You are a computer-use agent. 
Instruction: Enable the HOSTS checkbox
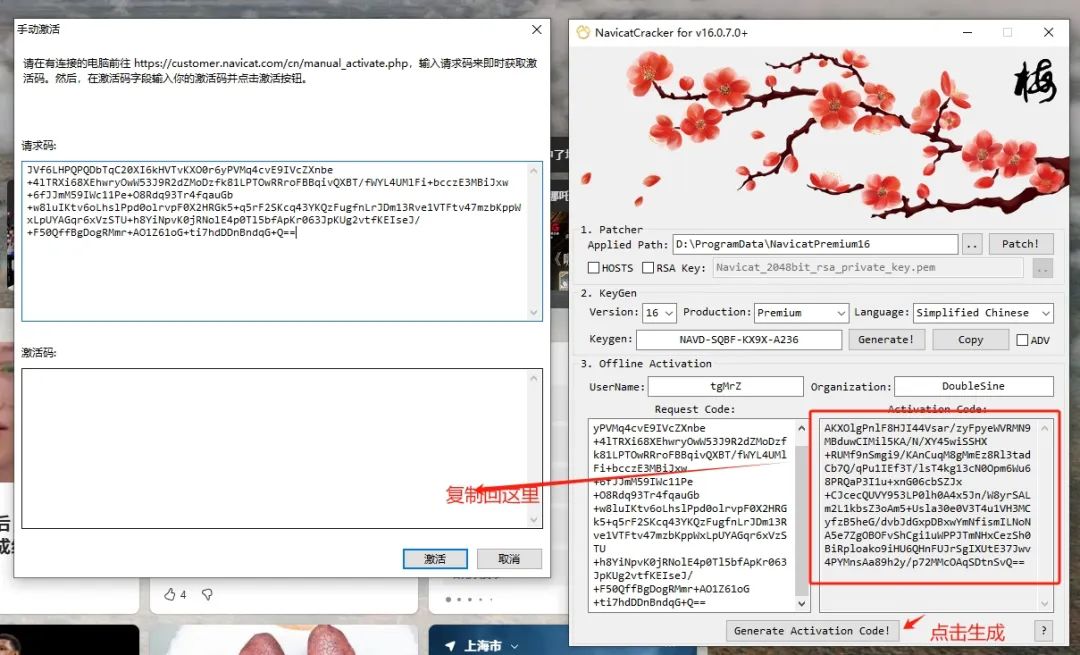point(593,267)
